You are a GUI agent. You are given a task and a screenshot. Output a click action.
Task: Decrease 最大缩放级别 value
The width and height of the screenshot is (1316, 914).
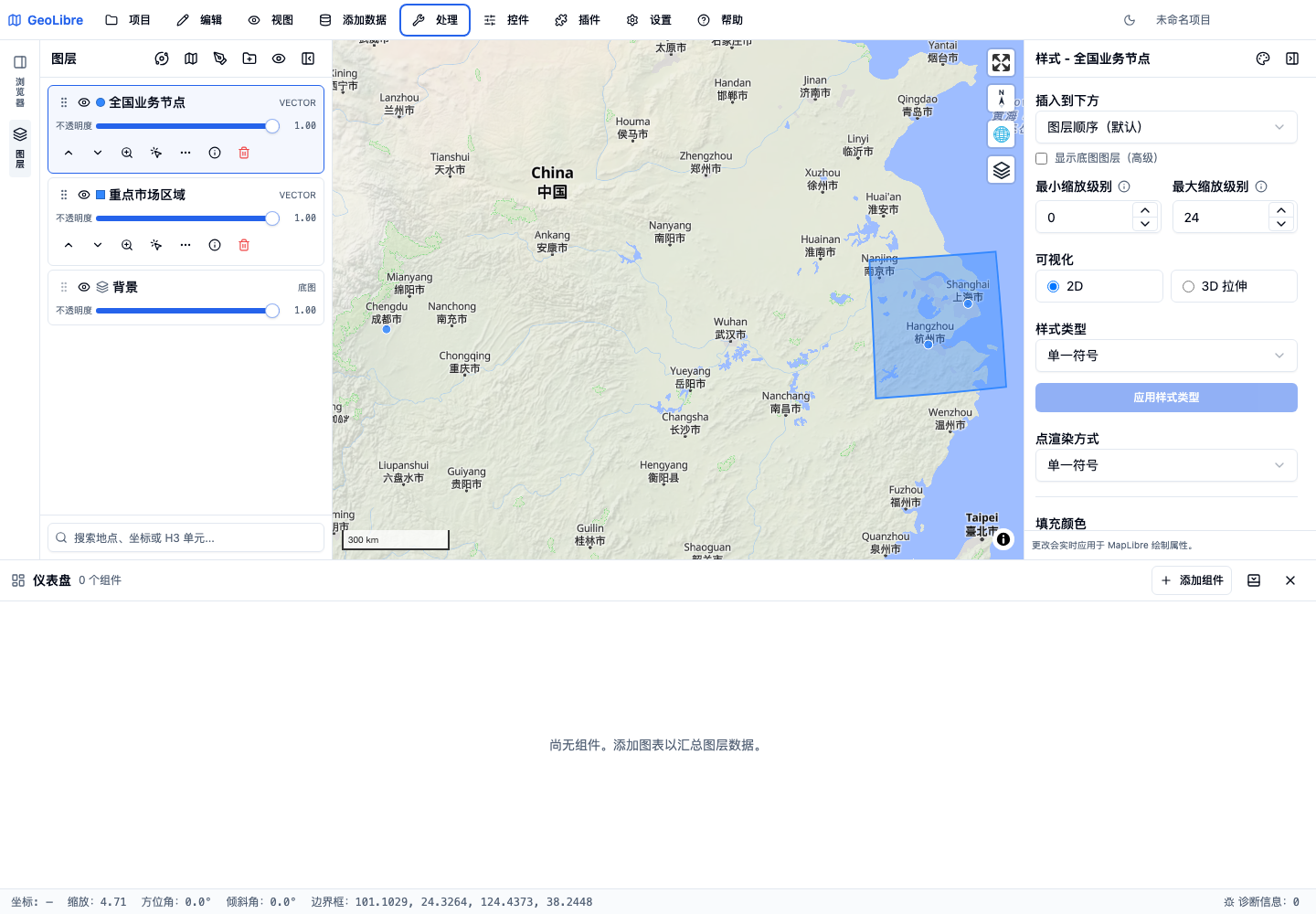click(1281, 224)
